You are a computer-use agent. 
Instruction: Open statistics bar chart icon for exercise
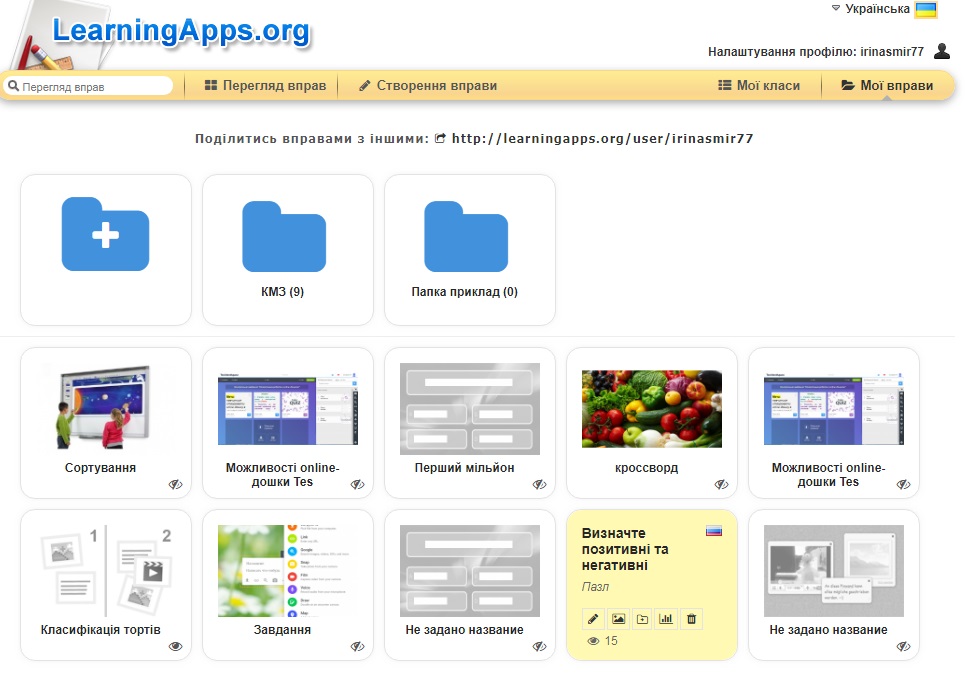coord(666,619)
